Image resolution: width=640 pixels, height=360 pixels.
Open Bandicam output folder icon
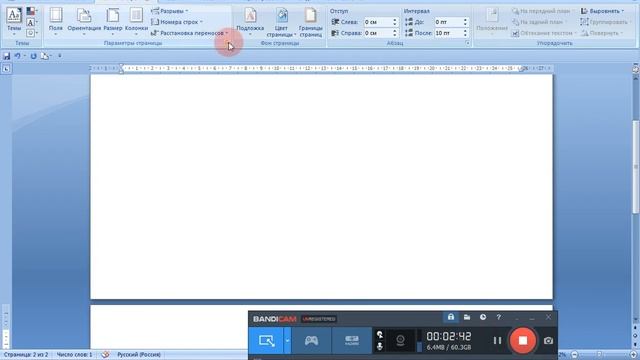point(467,317)
